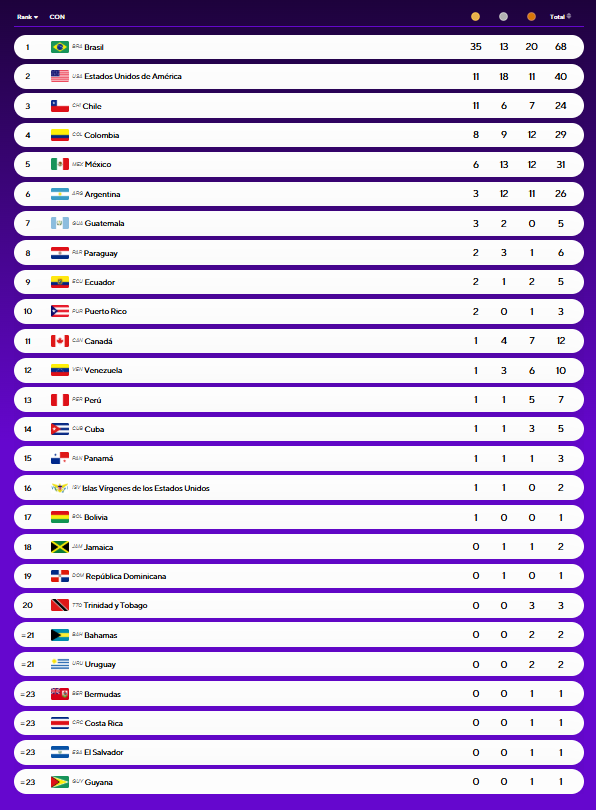Click the silver medal column icon

point(504,17)
